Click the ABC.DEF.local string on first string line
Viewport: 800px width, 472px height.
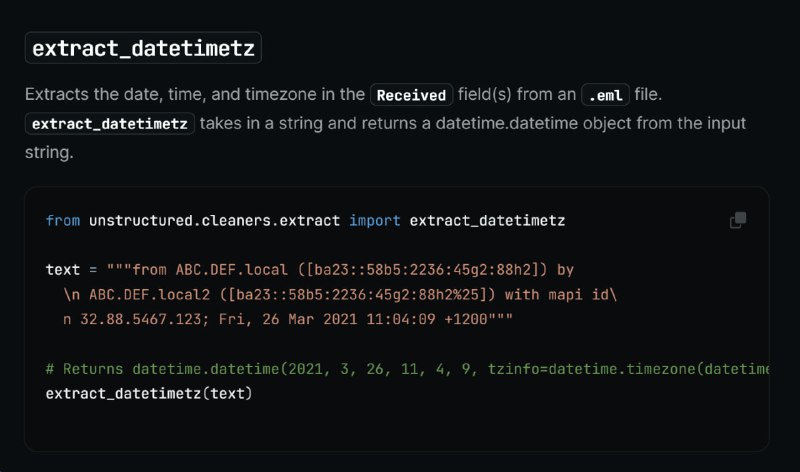(x=232, y=269)
